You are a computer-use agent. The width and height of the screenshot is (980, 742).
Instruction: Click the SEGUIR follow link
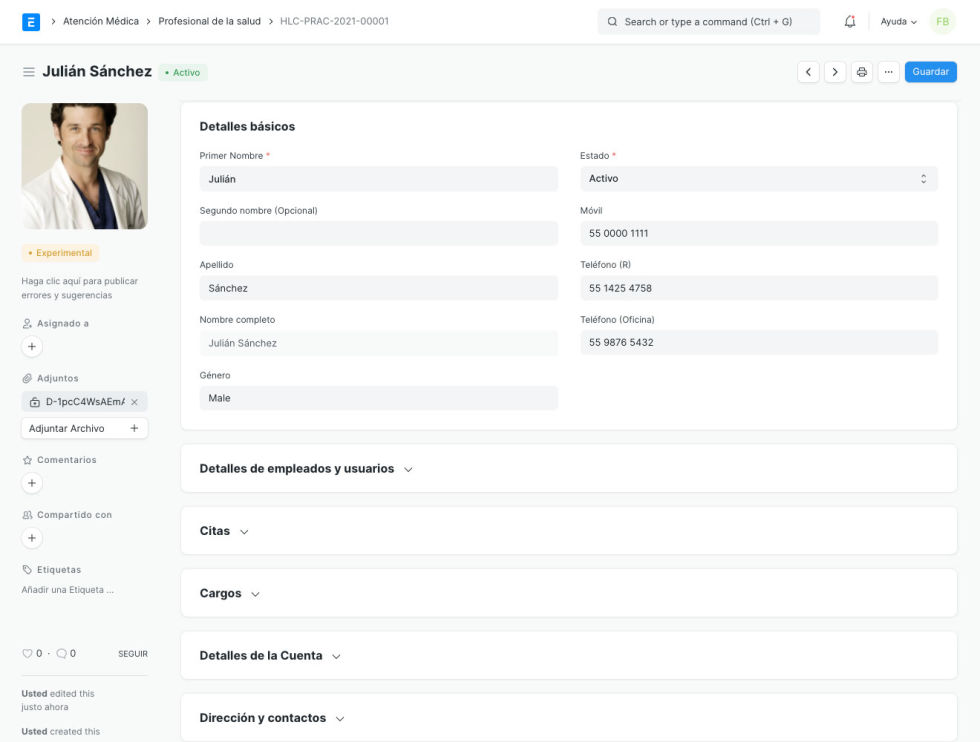133,654
